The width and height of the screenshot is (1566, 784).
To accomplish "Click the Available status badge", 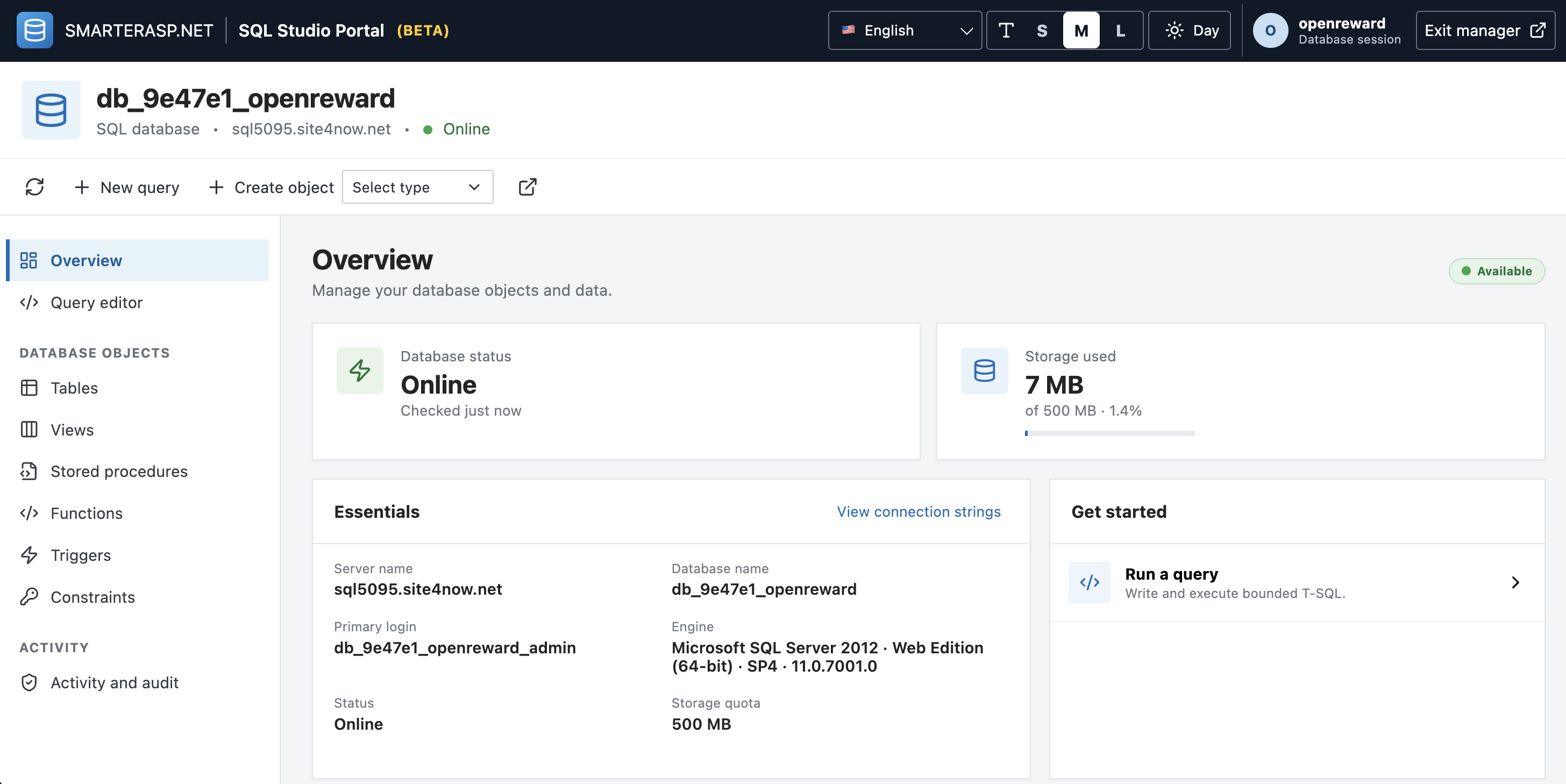I will pos(1497,271).
